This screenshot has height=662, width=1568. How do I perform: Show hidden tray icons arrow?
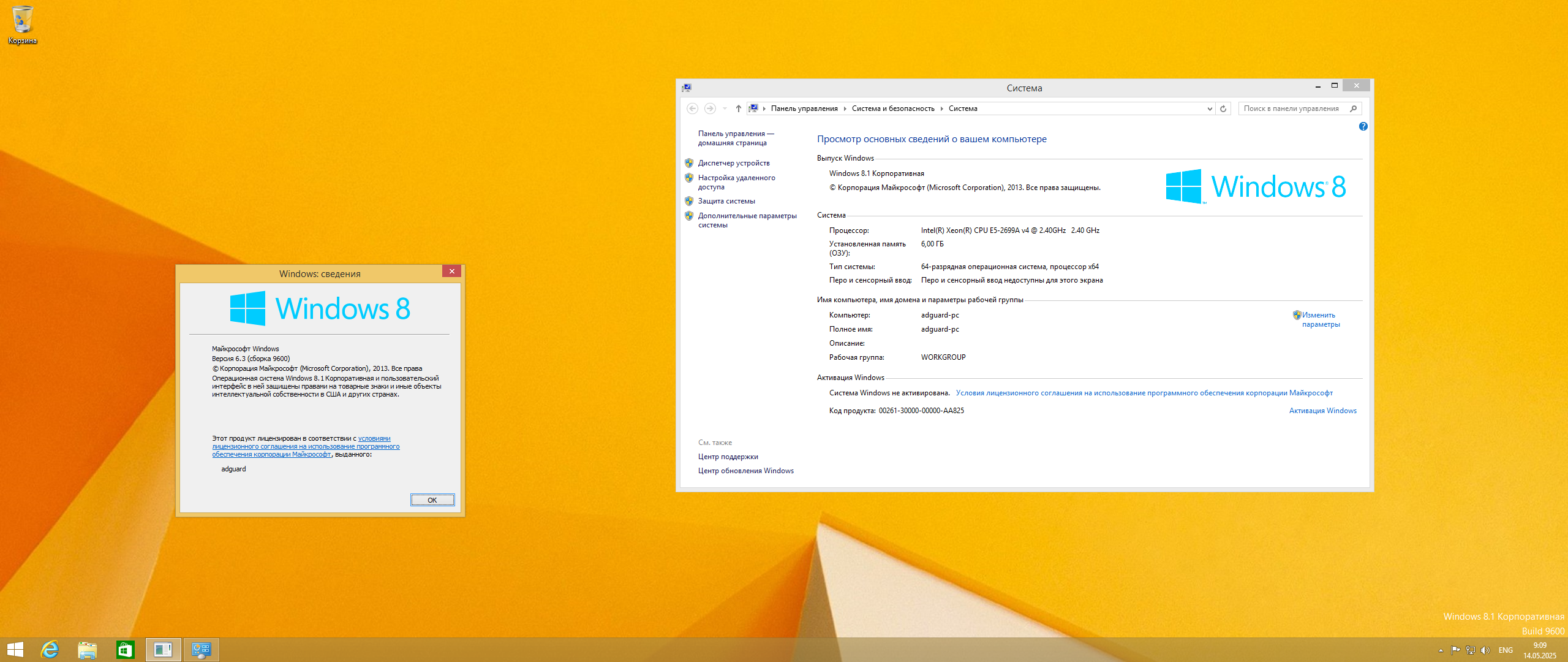1441,650
